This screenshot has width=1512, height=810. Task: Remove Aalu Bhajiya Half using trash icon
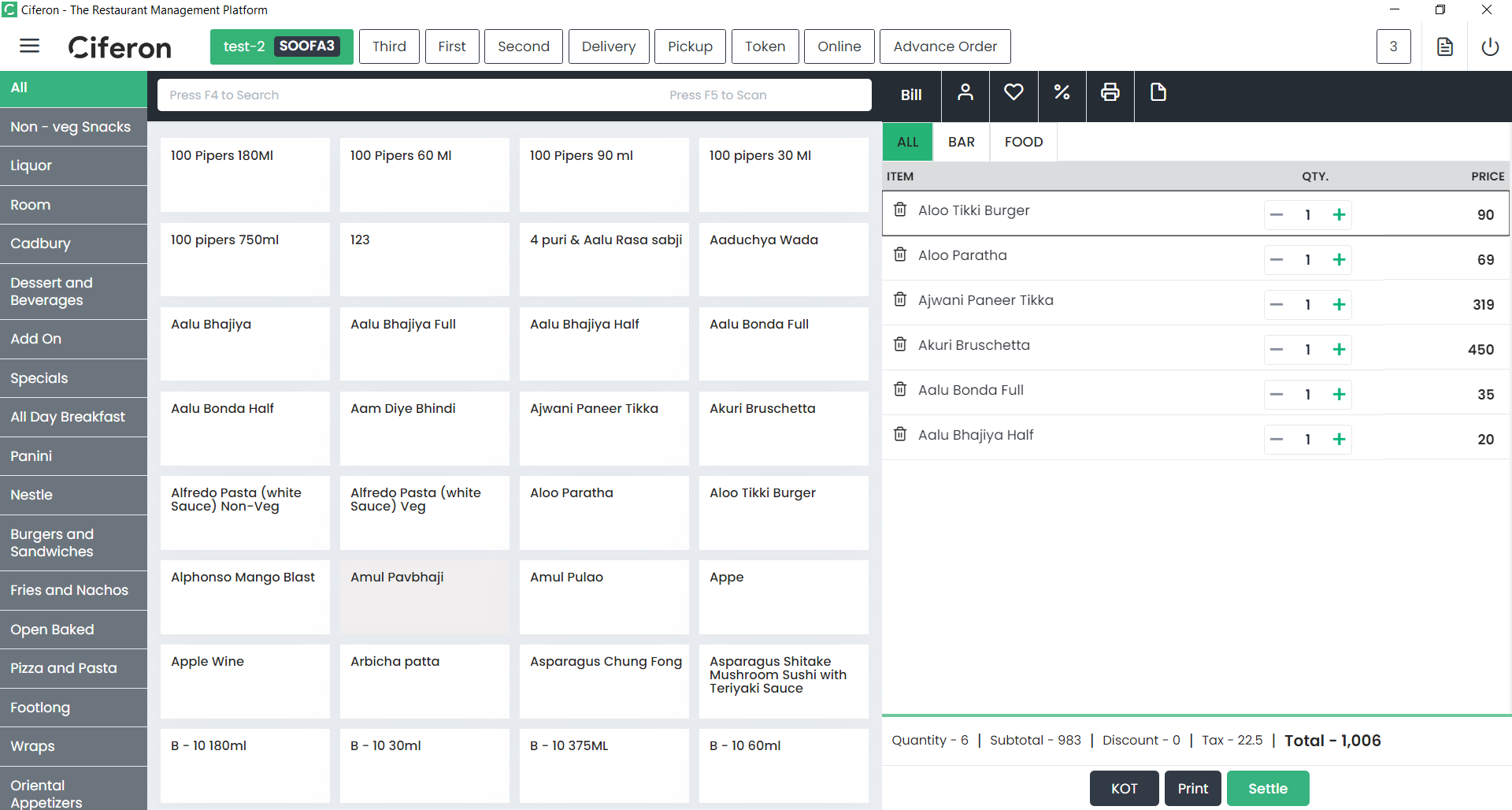900,435
